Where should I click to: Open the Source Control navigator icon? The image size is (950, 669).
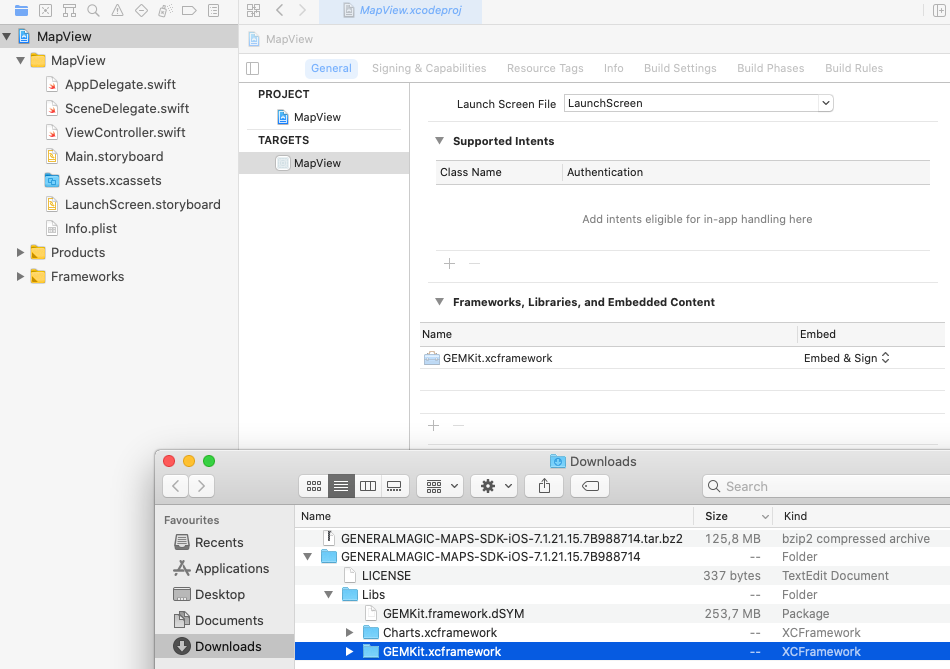[45, 10]
